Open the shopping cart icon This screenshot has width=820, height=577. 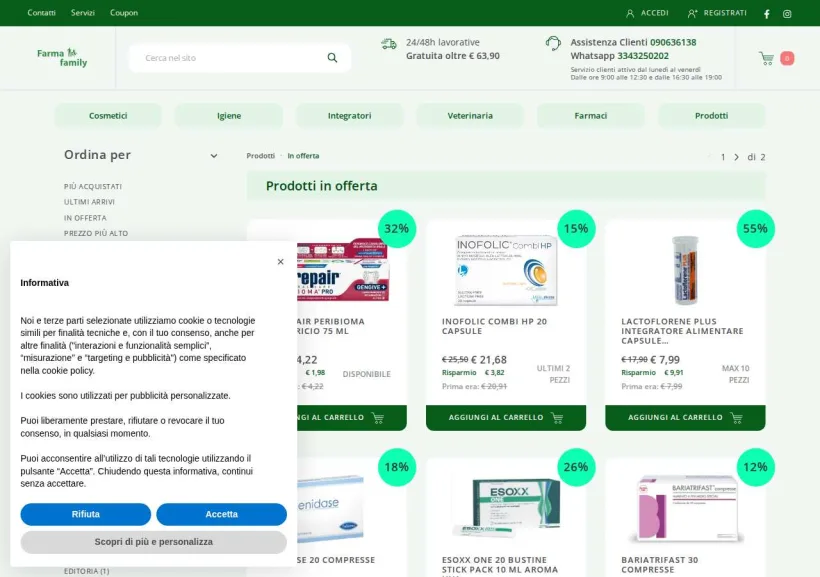click(767, 58)
